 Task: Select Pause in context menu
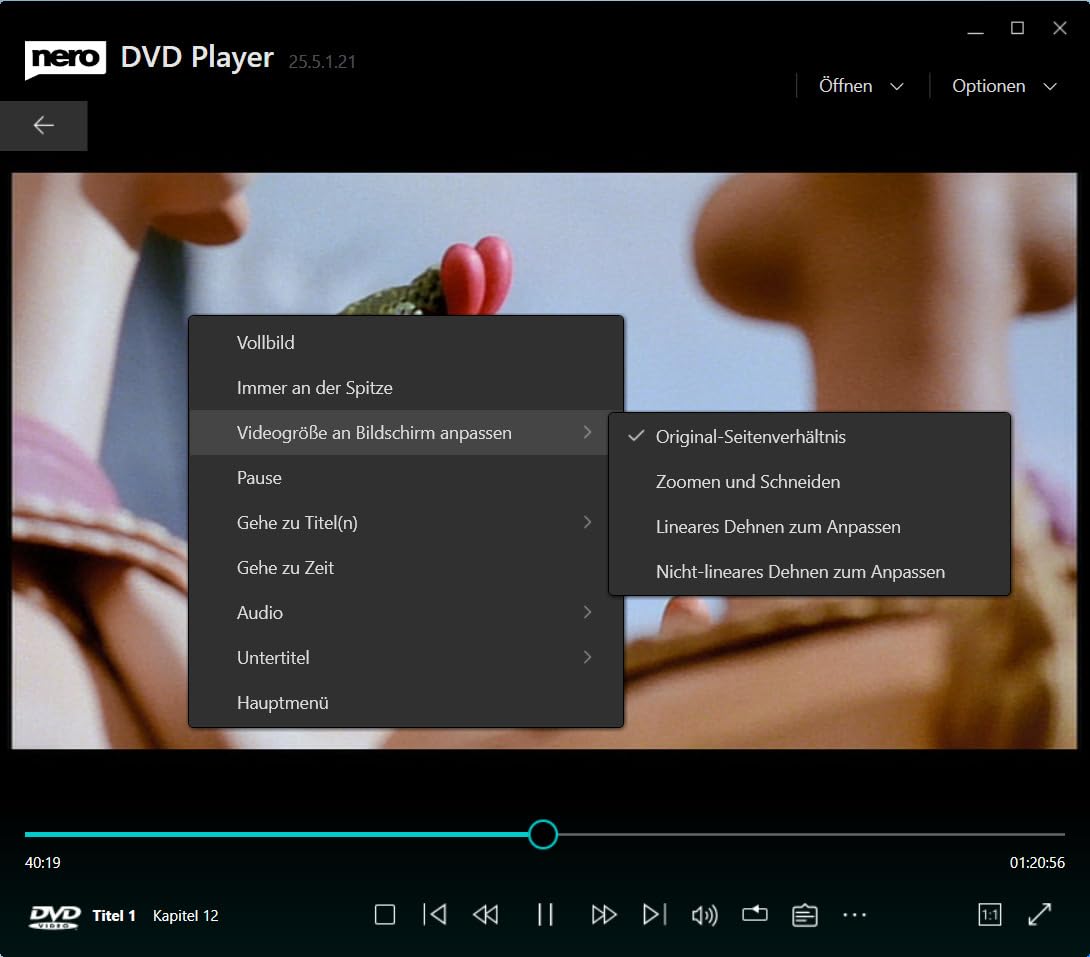coord(406,478)
